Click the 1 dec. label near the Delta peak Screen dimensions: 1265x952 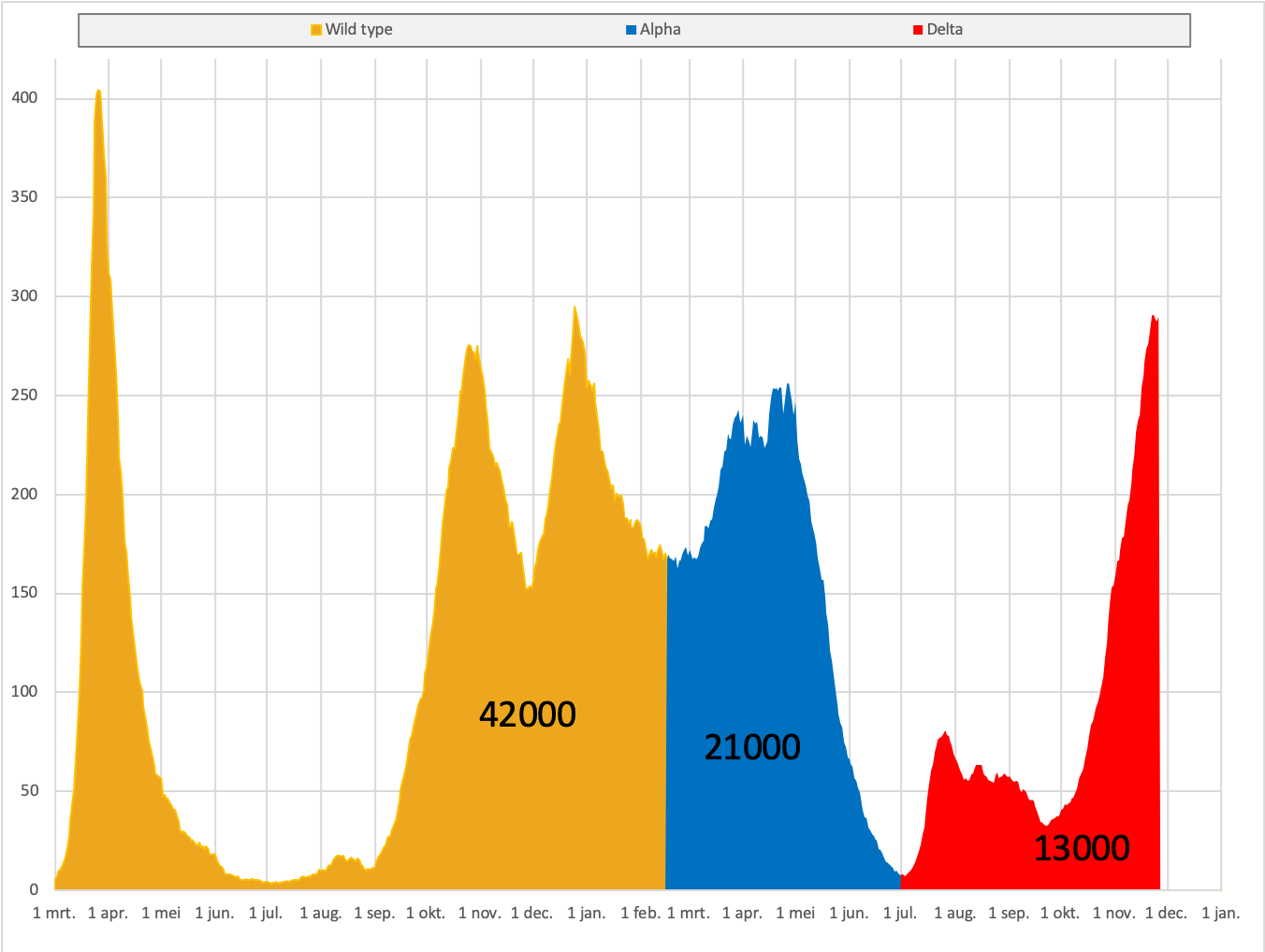[1167, 914]
